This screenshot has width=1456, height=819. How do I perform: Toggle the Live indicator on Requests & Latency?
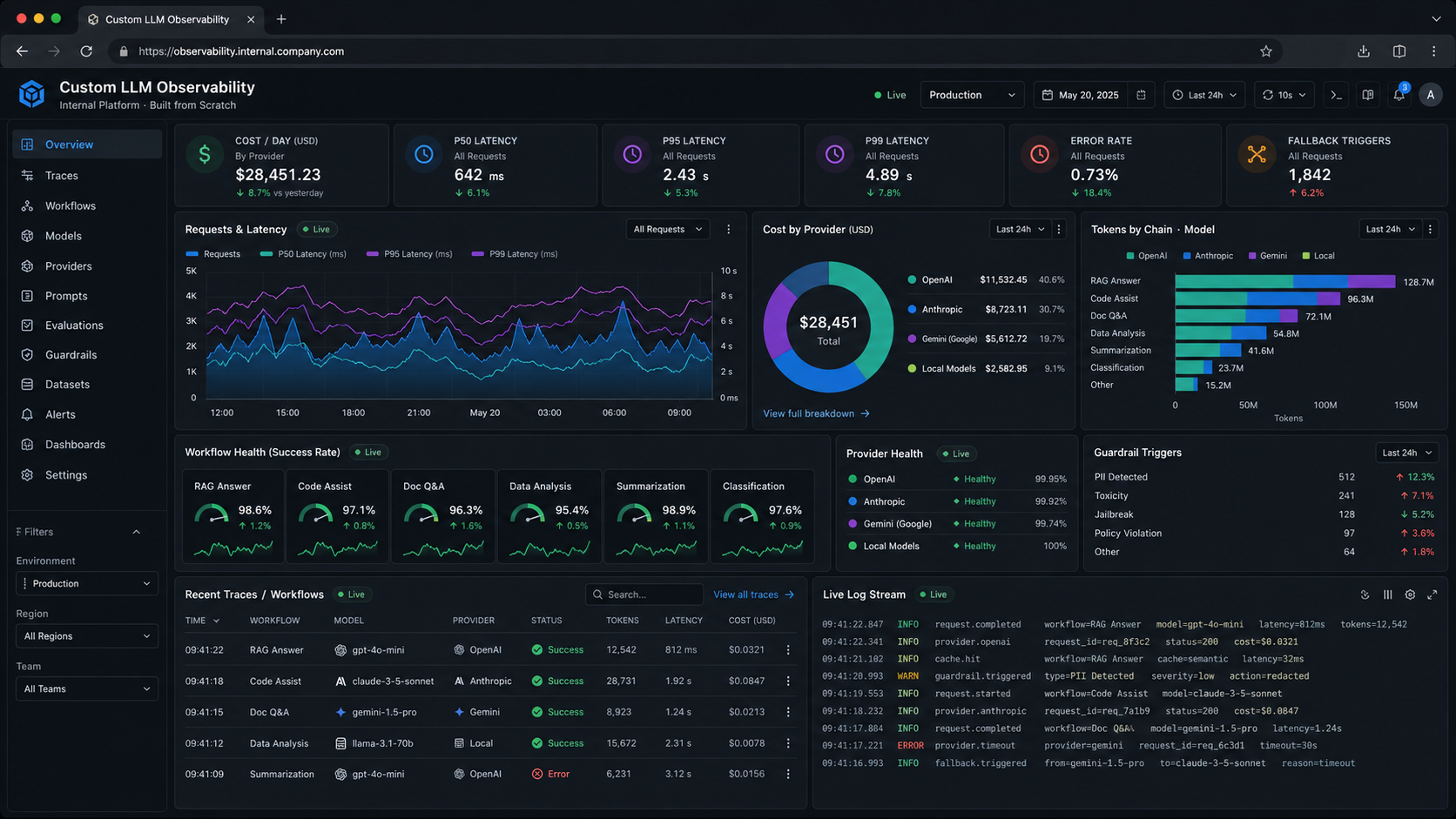pyautogui.click(x=316, y=229)
